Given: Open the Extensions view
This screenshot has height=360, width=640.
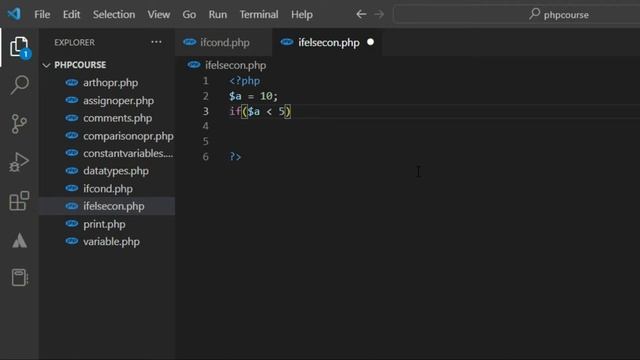Looking at the screenshot, I should tap(19, 201).
